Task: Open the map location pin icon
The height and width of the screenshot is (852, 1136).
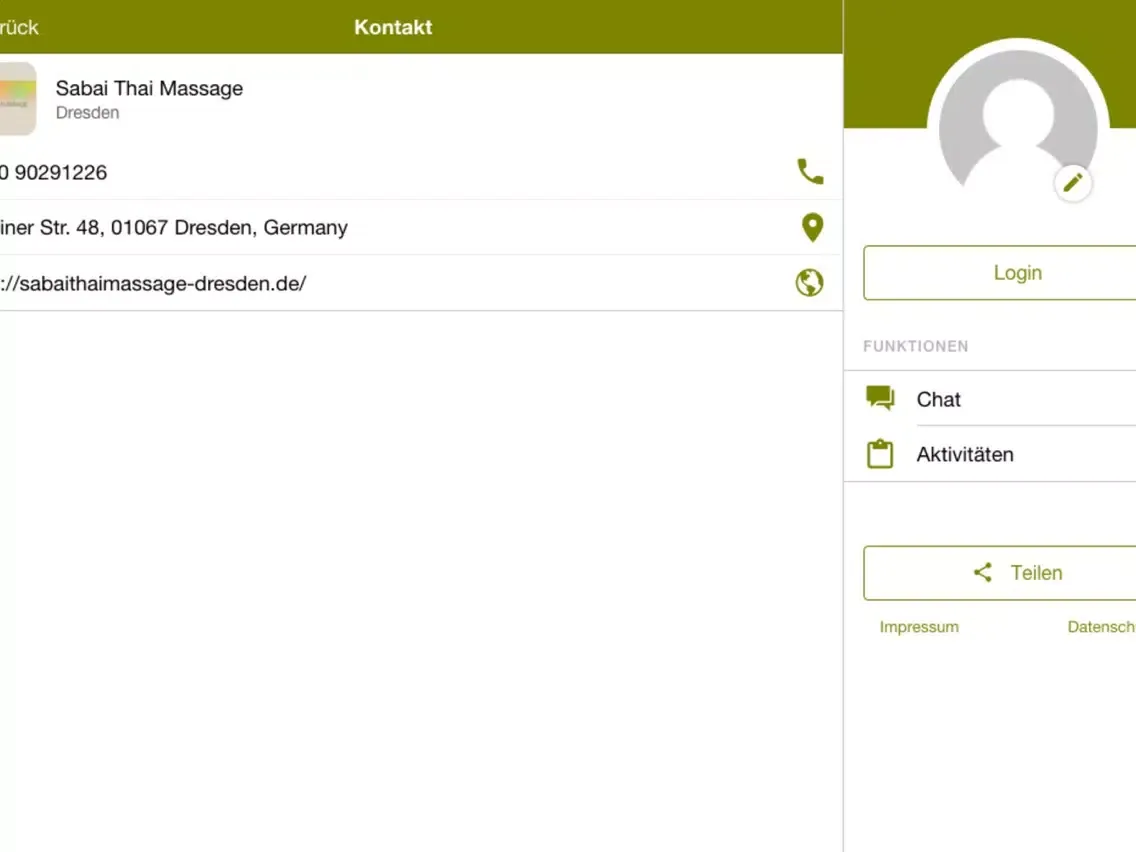Action: pyautogui.click(x=812, y=227)
